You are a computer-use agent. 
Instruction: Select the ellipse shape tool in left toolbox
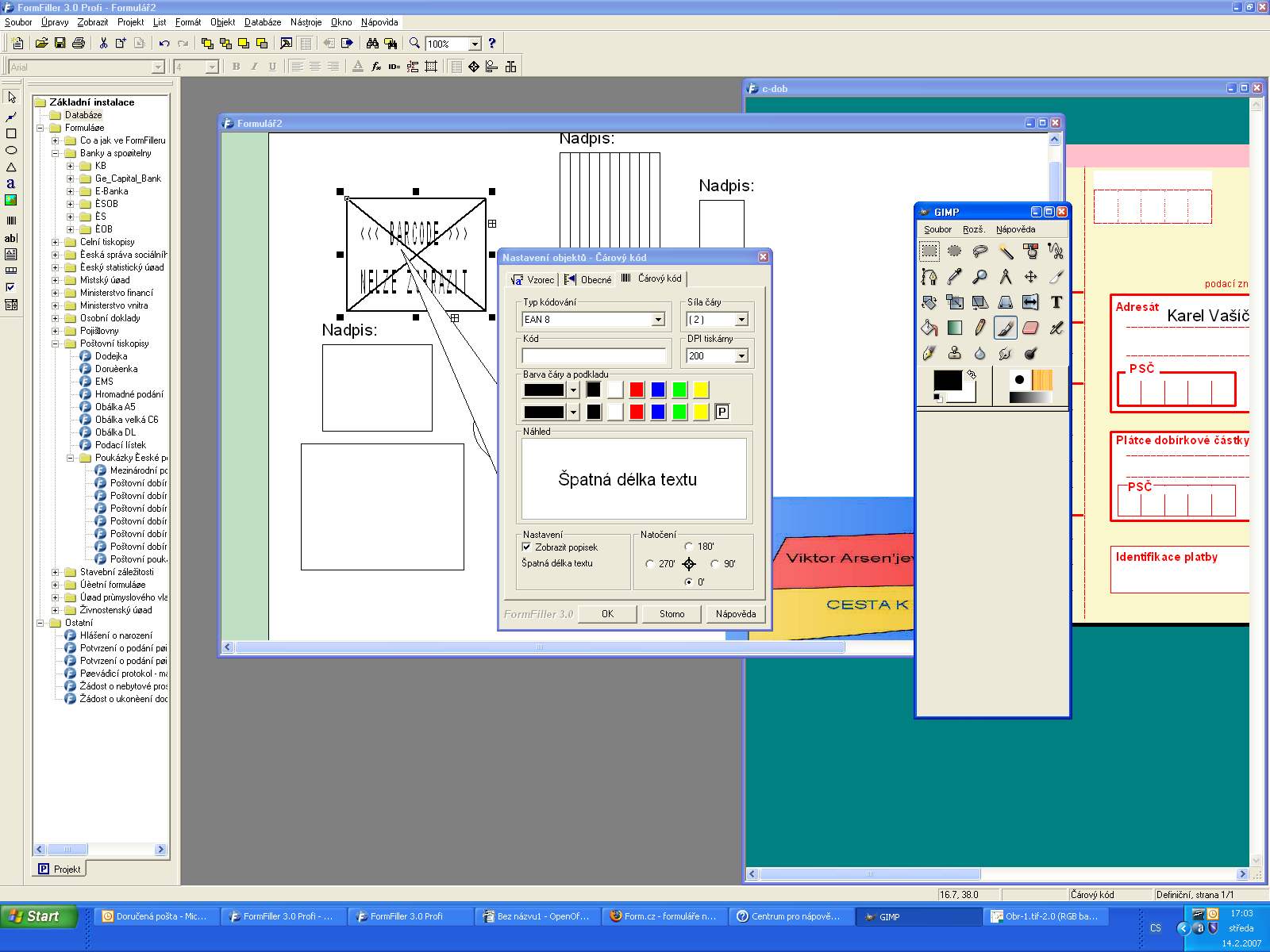11,150
